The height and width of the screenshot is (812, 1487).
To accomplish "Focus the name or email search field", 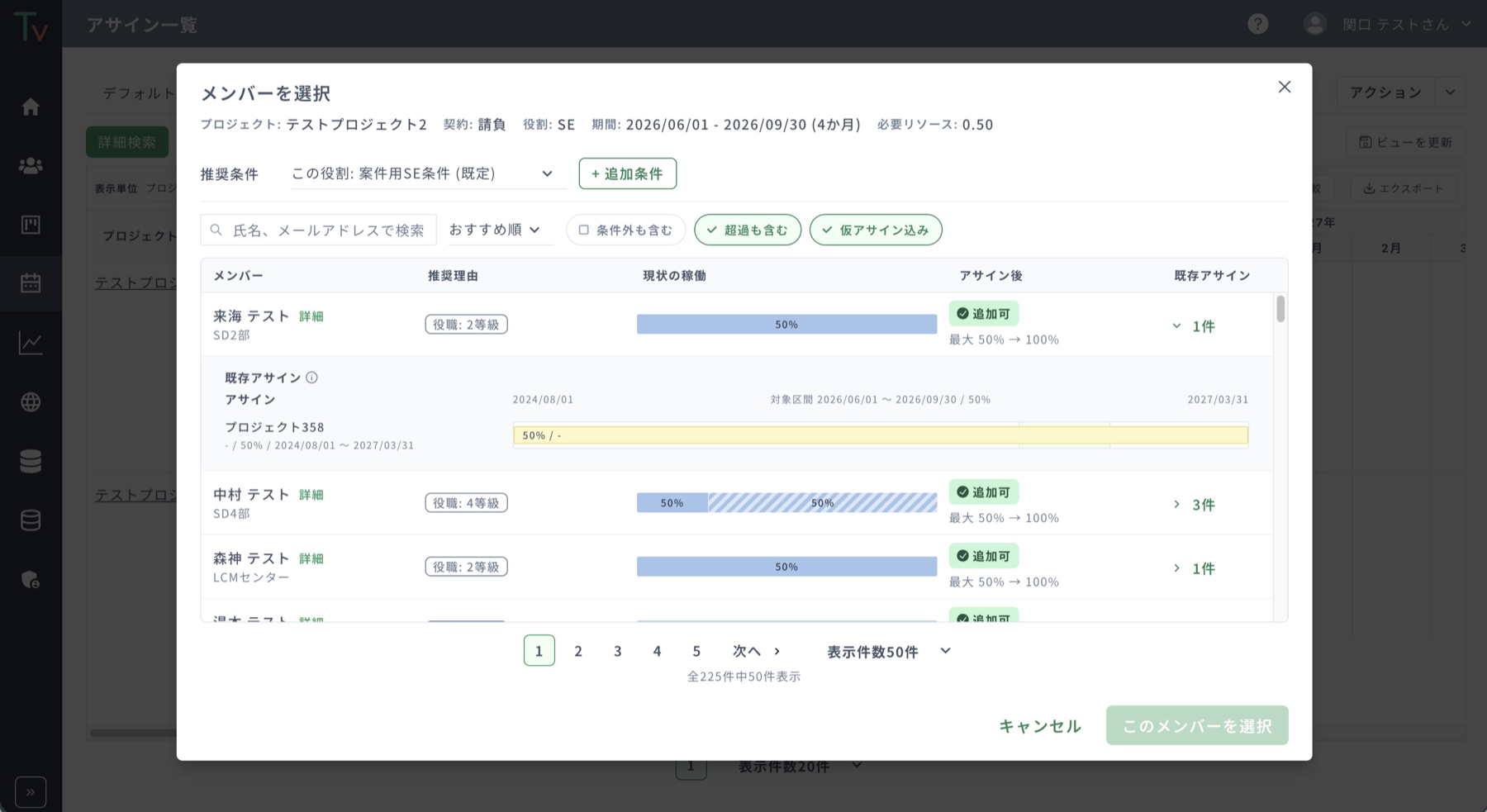I will coord(318,230).
